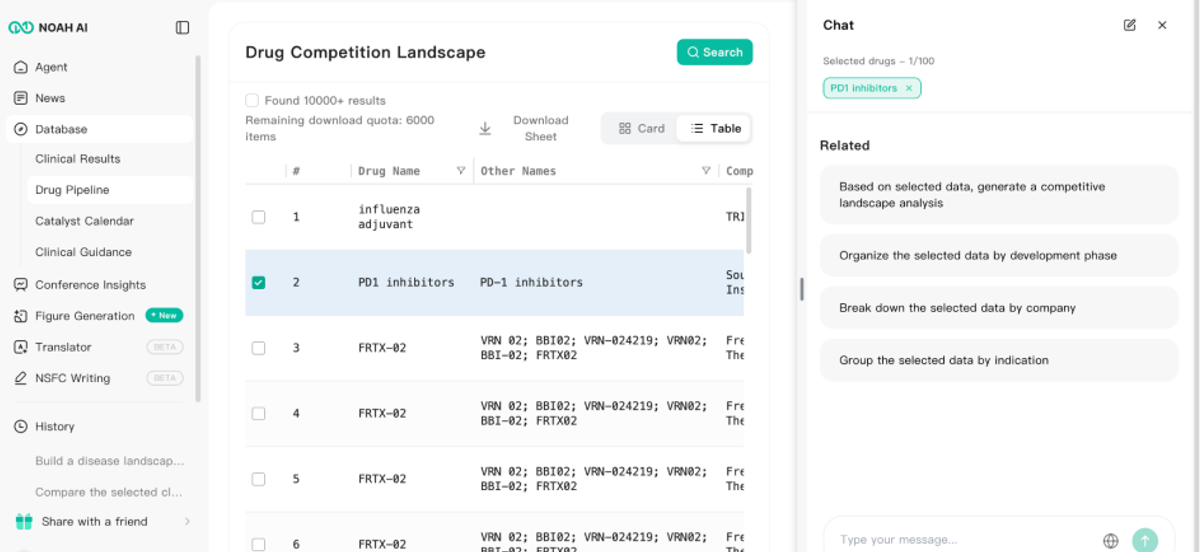Switch to Table view
Image resolution: width=1200 pixels, height=552 pixels.
(x=715, y=128)
